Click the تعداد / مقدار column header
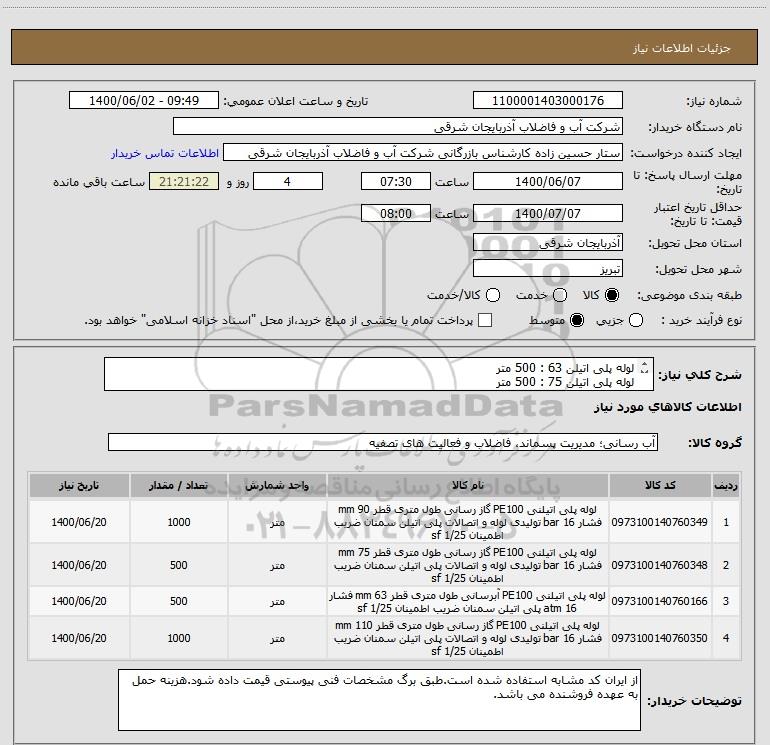This screenshot has height=745, width=770. pyautogui.click(x=179, y=485)
